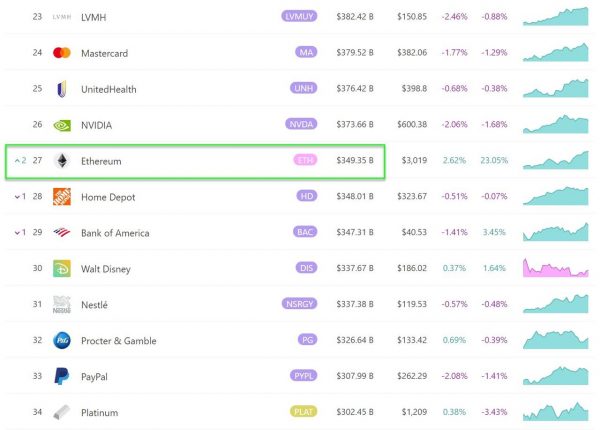Click the Walt Disney logo icon

point(62,269)
